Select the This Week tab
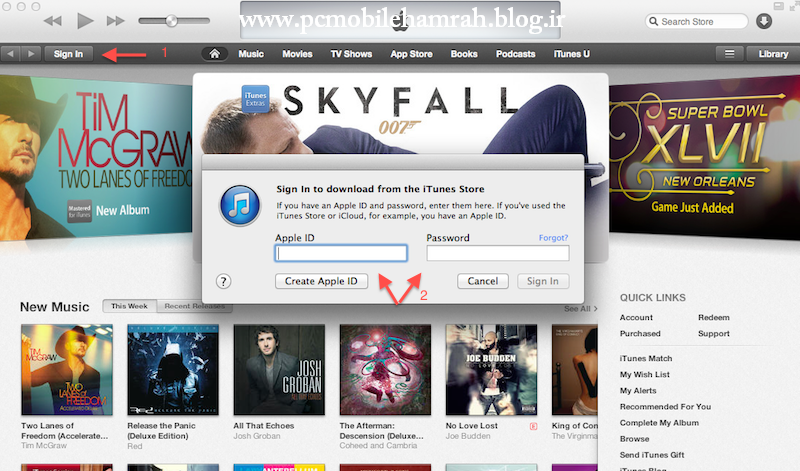800x471 pixels. click(x=130, y=306)
